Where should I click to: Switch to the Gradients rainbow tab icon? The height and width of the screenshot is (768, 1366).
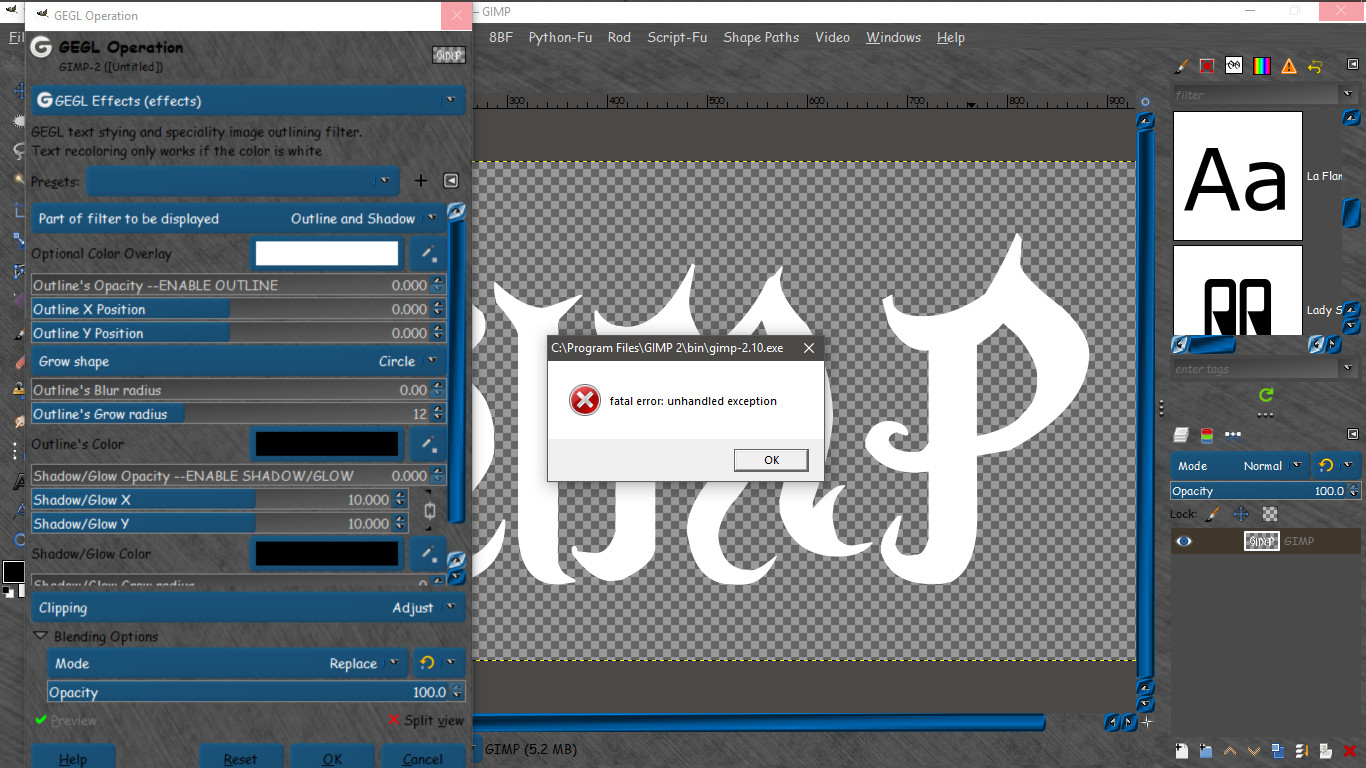tap(1262, 66)
